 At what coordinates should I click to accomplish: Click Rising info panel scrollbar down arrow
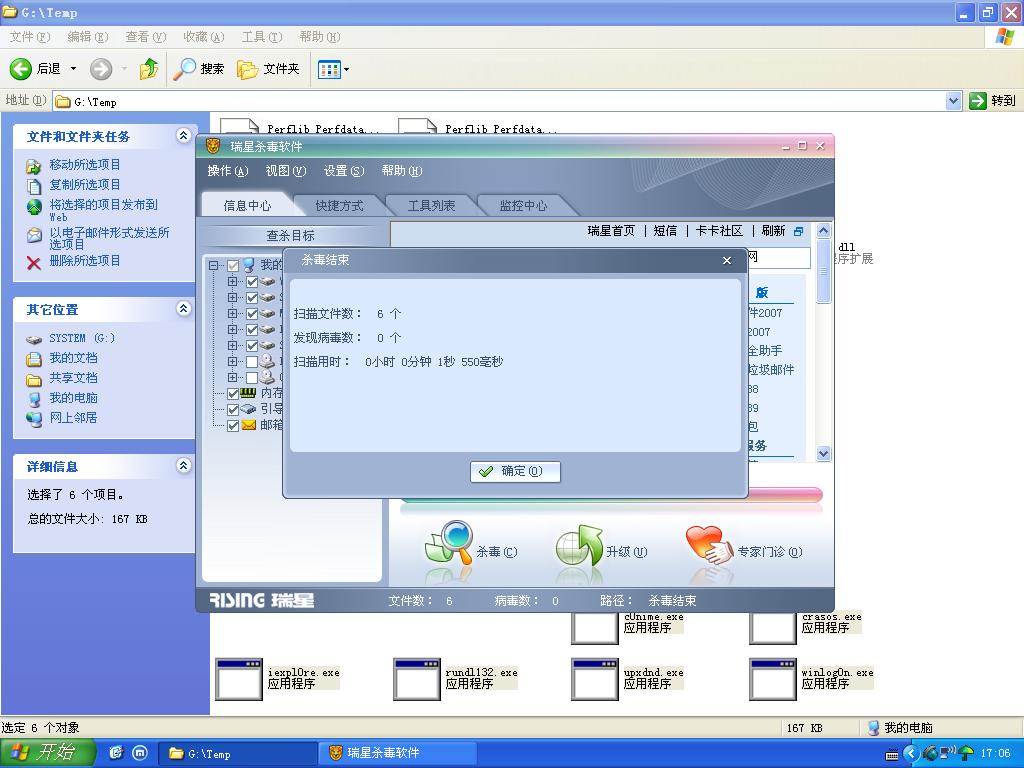point(824,453)
